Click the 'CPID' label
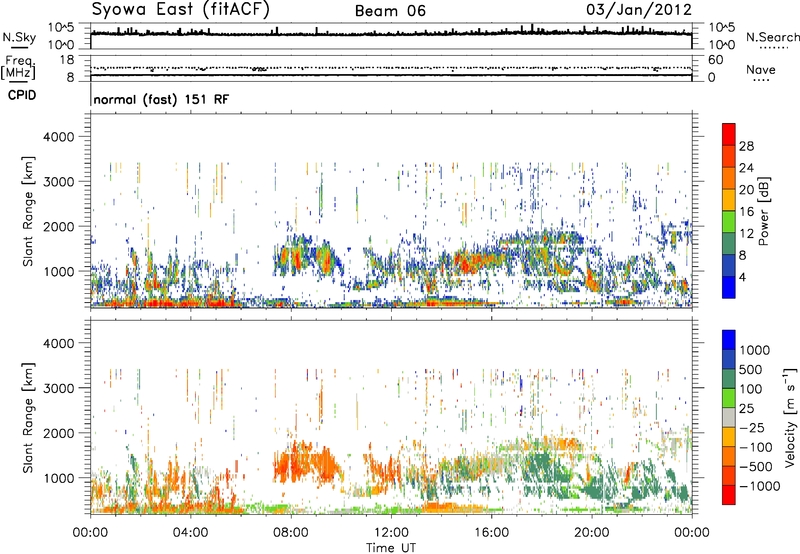The width and height of the screenshot is (800, 554). point(22,95)
